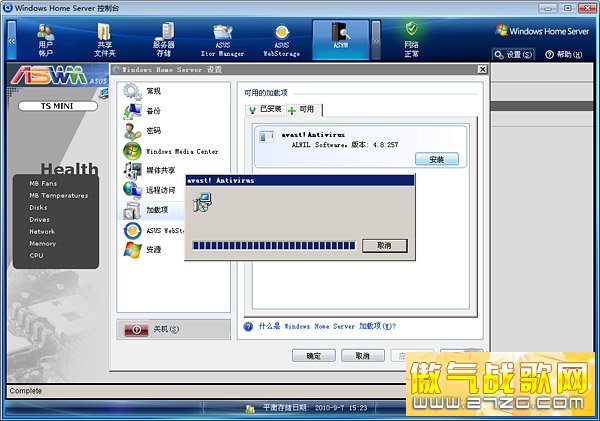Click the TS MINI server name field
This screenshot has width=600, height=421.
point(58,106)
